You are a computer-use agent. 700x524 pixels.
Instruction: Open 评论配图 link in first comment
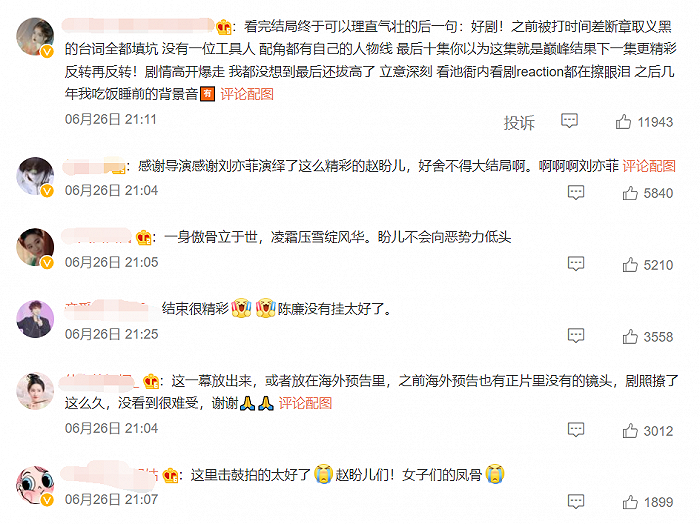[247, 94]
